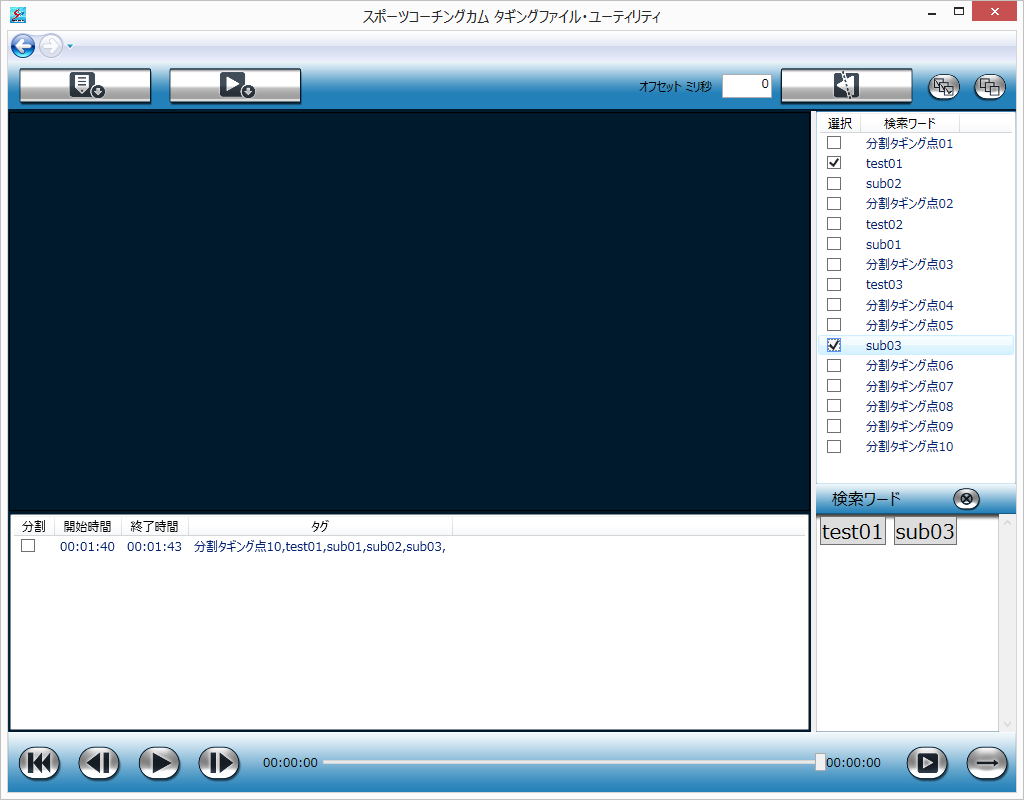Click the play button
The image size is (1024, 800).
[x=159, y=763]
